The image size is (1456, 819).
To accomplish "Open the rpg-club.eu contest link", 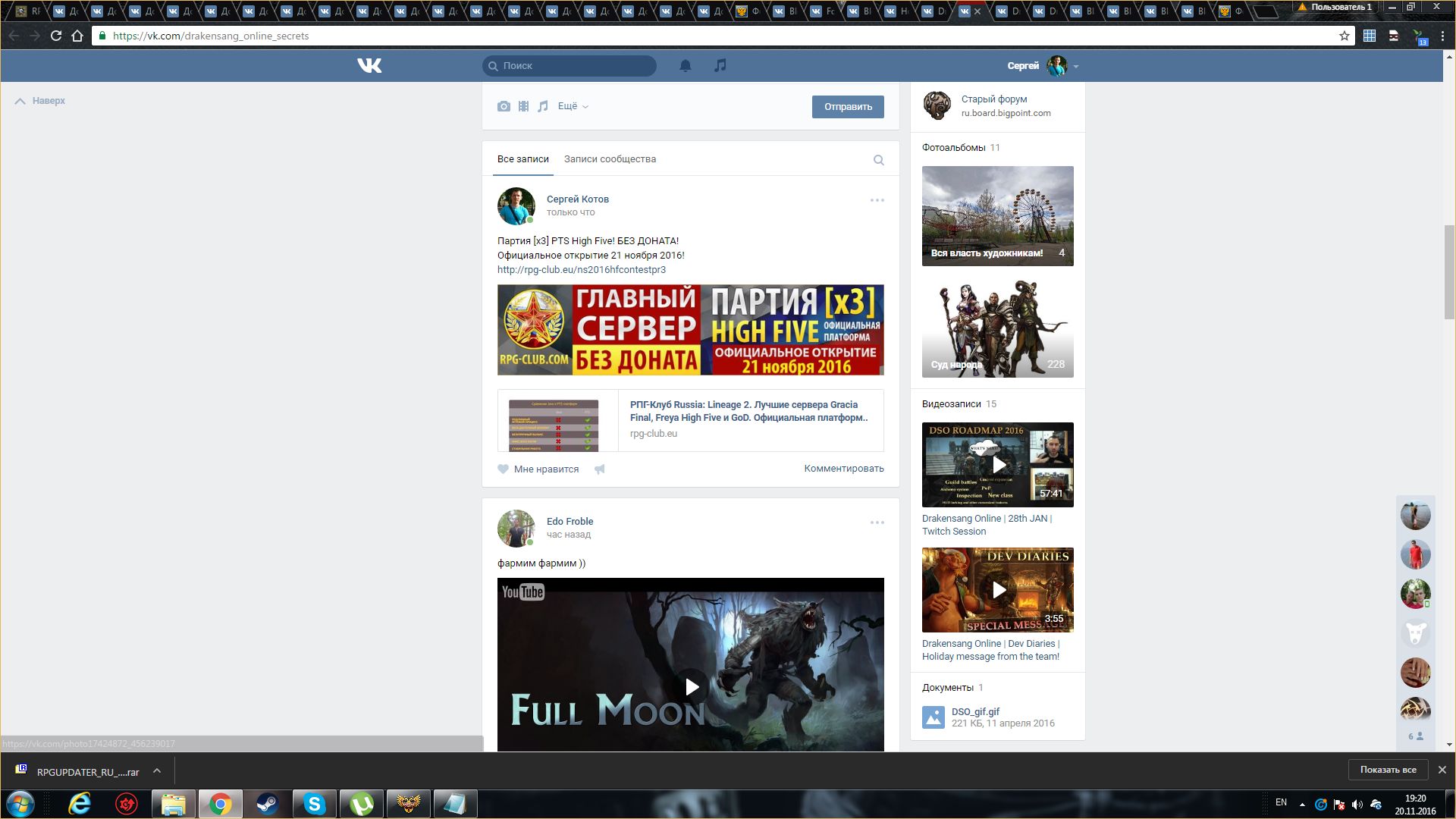I will click(582, 270).
